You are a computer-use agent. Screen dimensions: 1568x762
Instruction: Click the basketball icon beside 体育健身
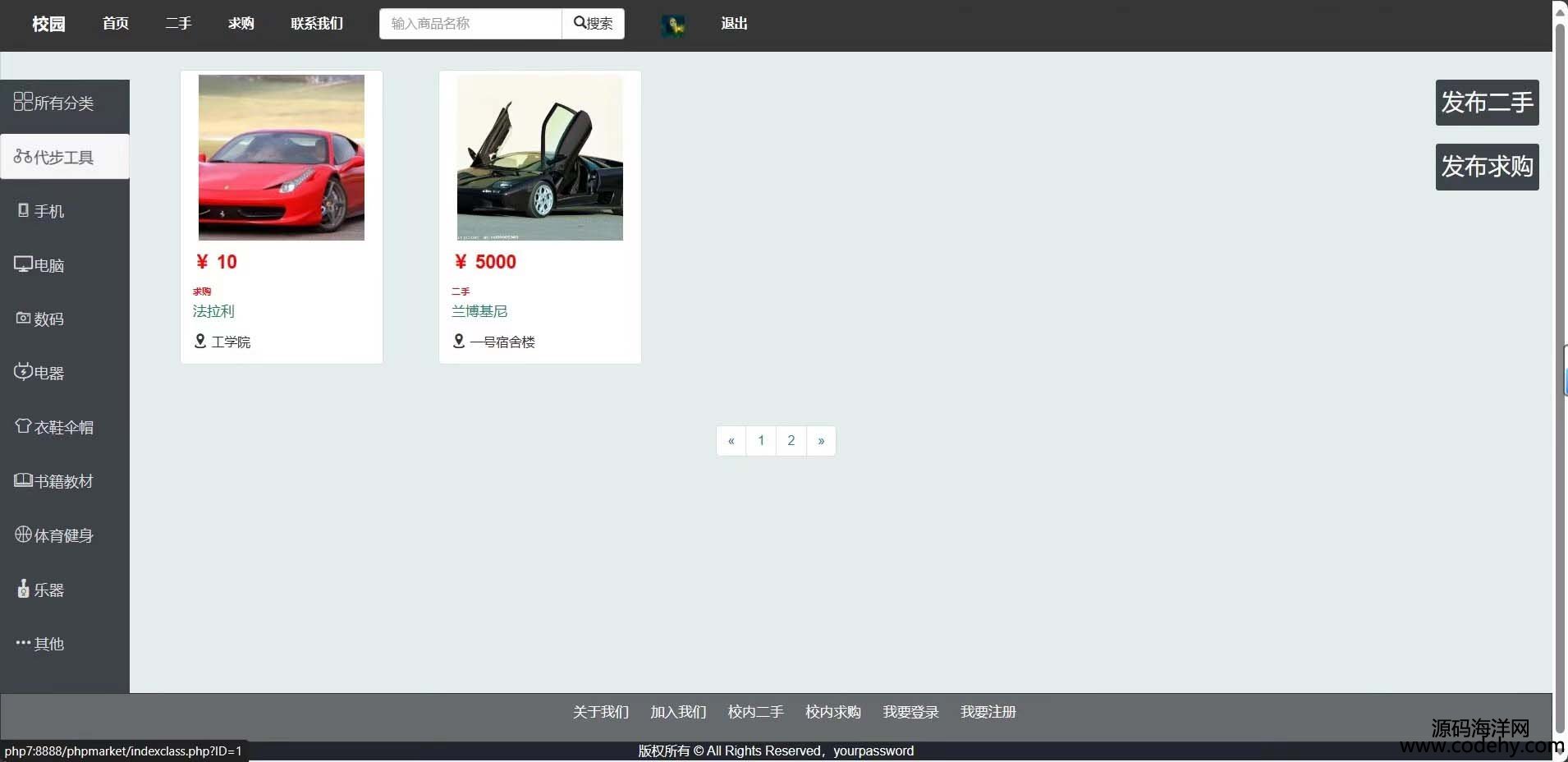[x=24, y=535]
